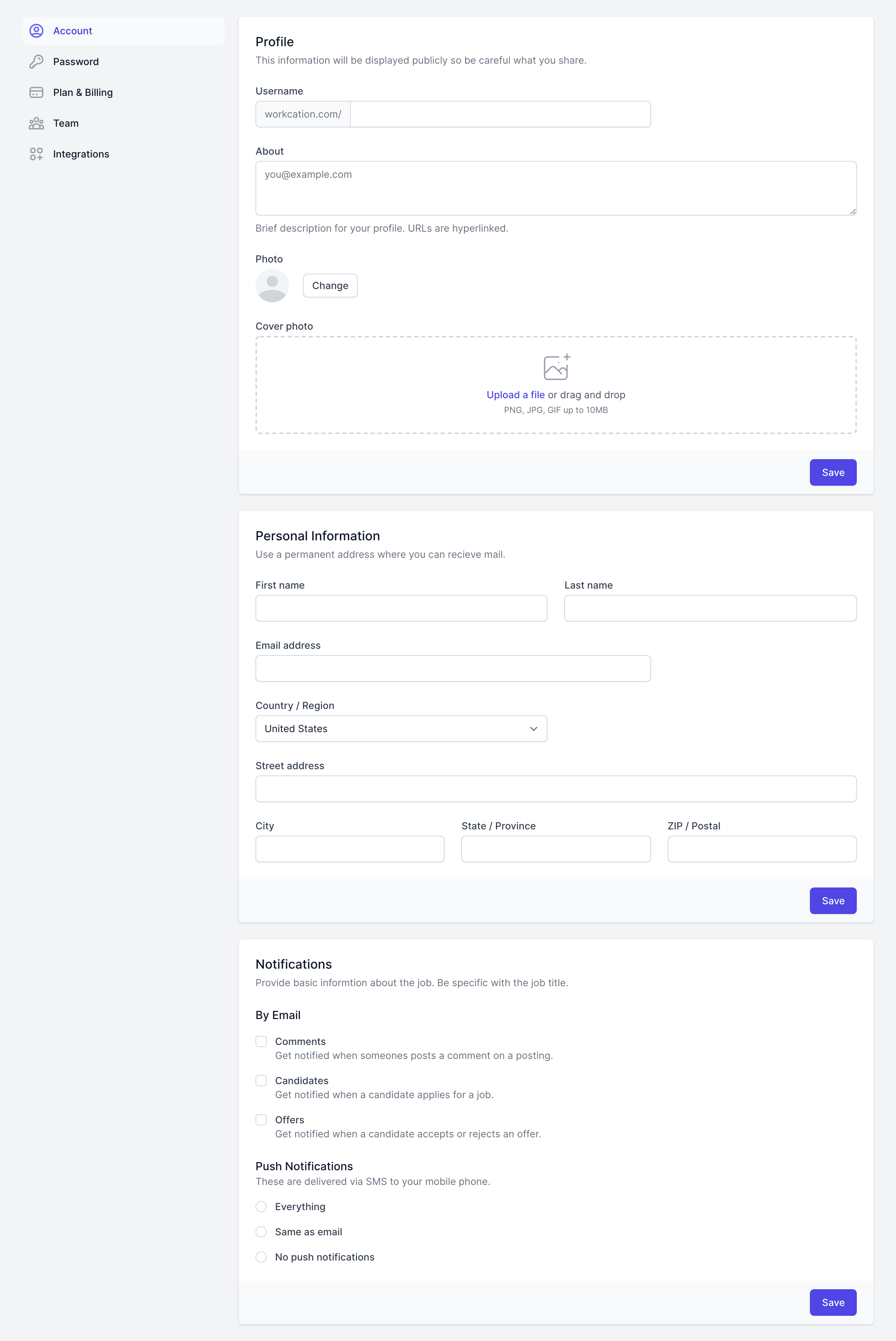The image size is (896, 1341).
Task: Enable Comments email notifications checkbox
Action: click(261, 1041)
